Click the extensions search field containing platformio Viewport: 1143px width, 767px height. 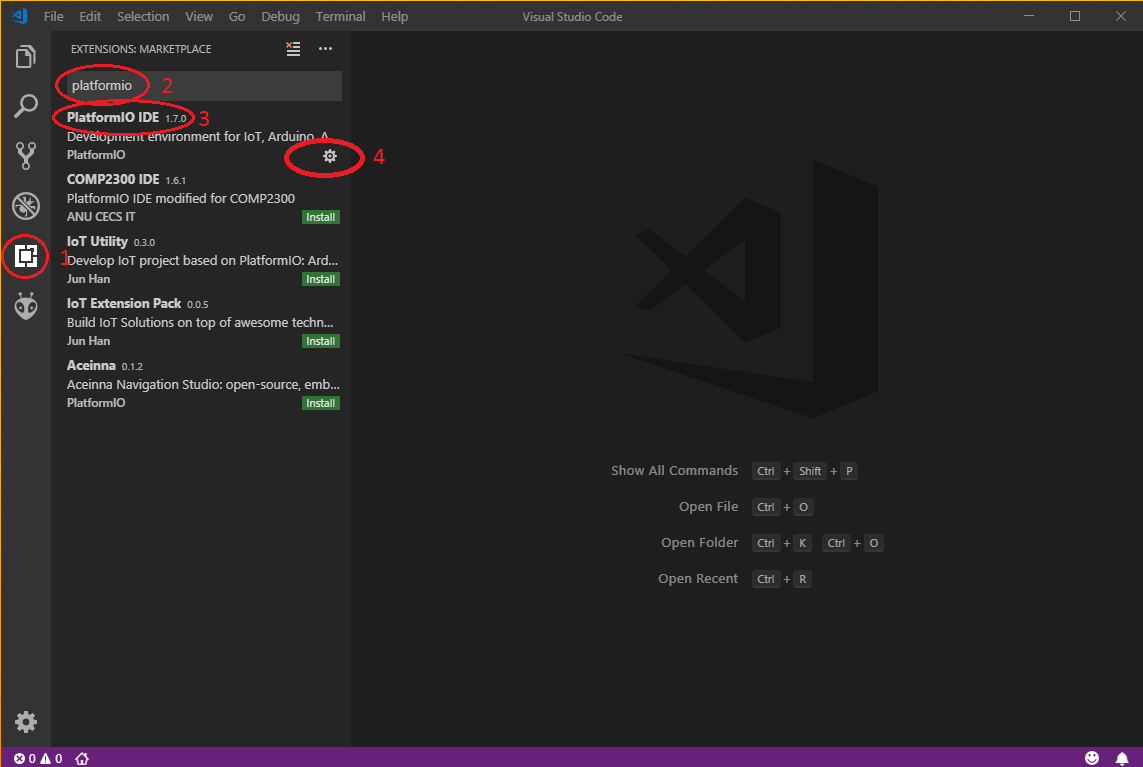click(203, 85)
